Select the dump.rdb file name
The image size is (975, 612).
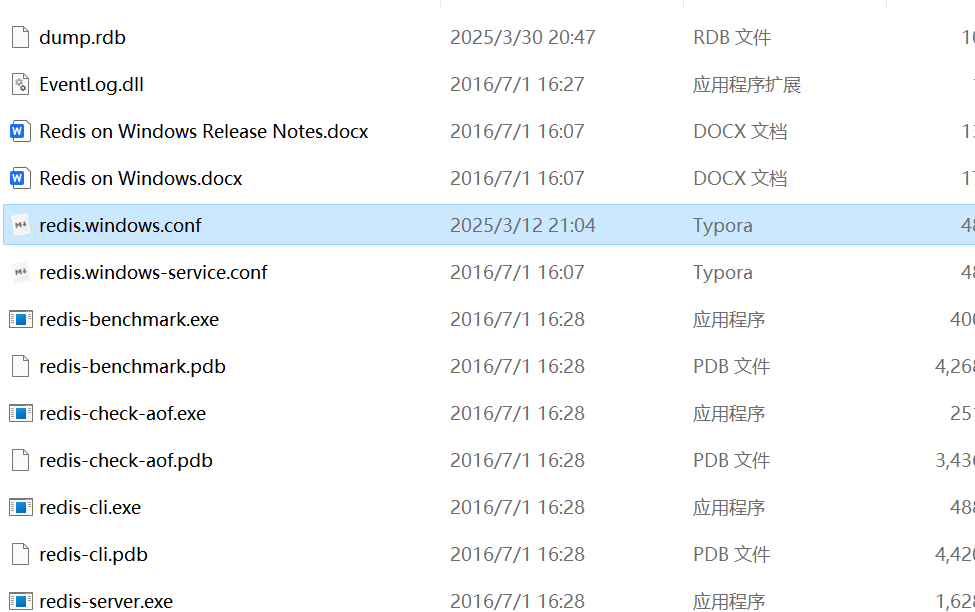click(82, 37)
